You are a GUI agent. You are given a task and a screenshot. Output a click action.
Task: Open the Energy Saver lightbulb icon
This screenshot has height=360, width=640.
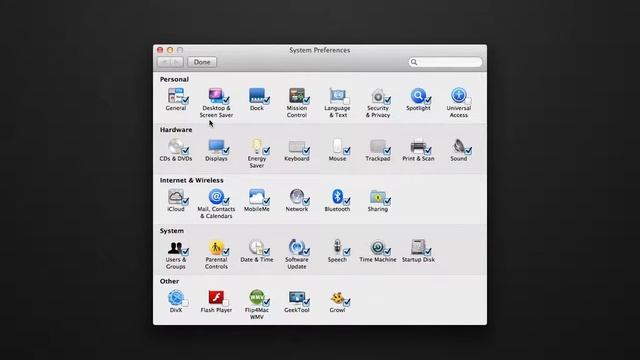click(256, 146)
